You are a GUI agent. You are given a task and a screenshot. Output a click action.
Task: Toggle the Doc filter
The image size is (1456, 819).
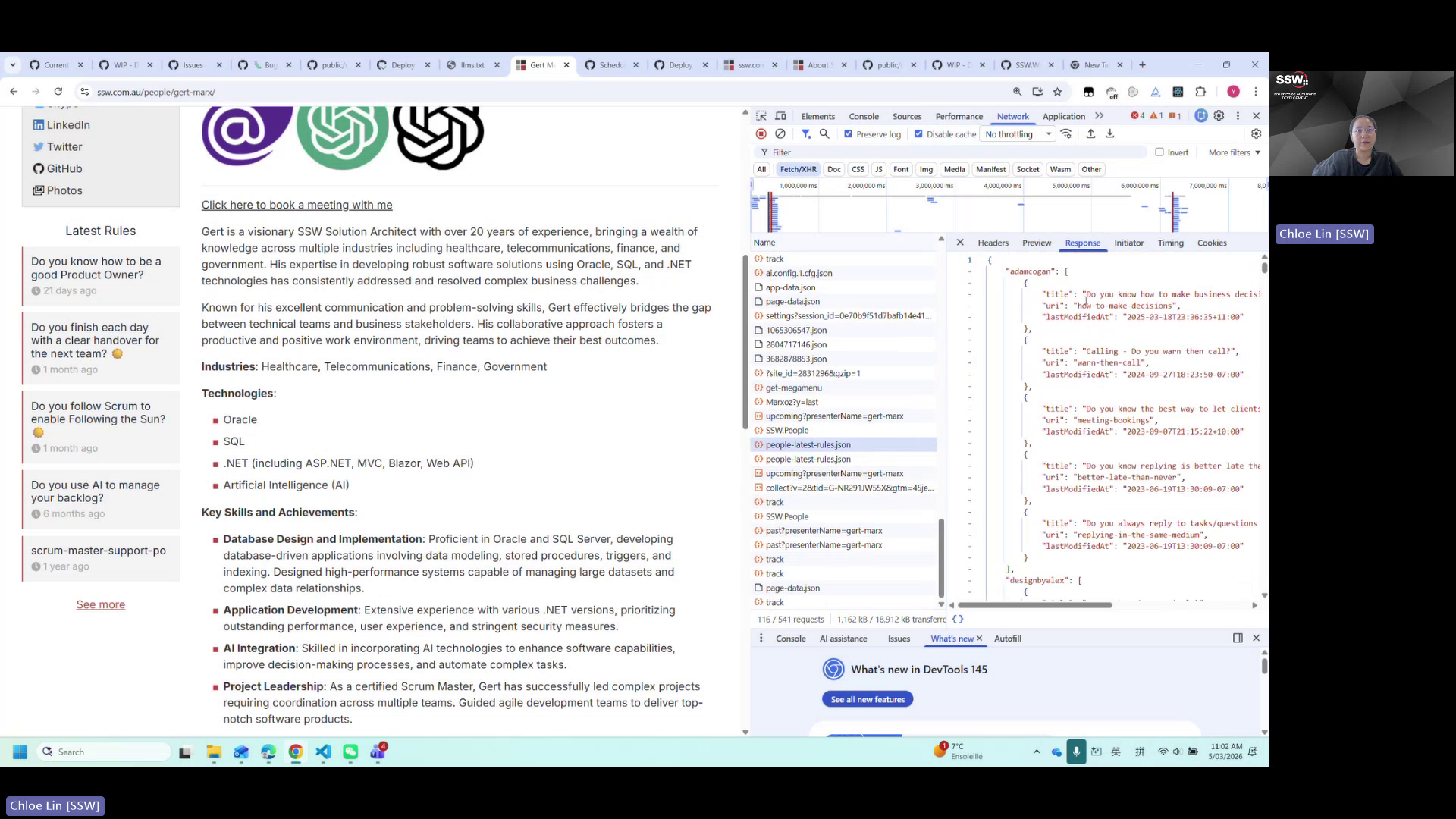(x=834, y=169)
